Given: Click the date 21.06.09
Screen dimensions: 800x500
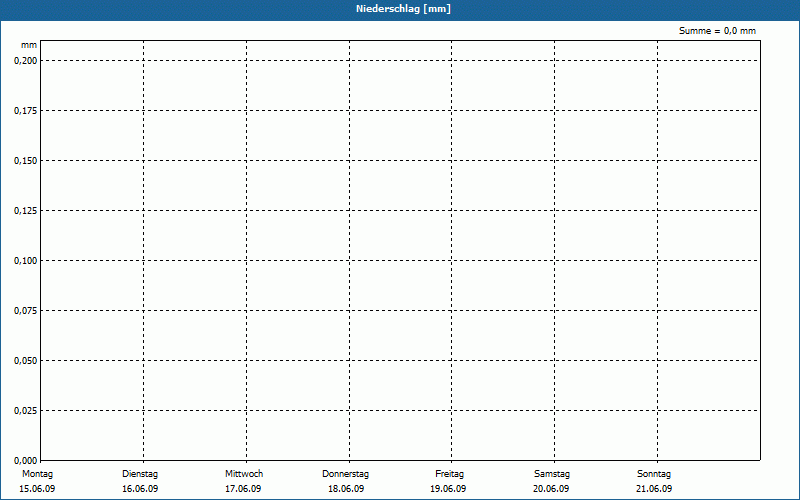Looking at the screenshot, I should point(654,489).
